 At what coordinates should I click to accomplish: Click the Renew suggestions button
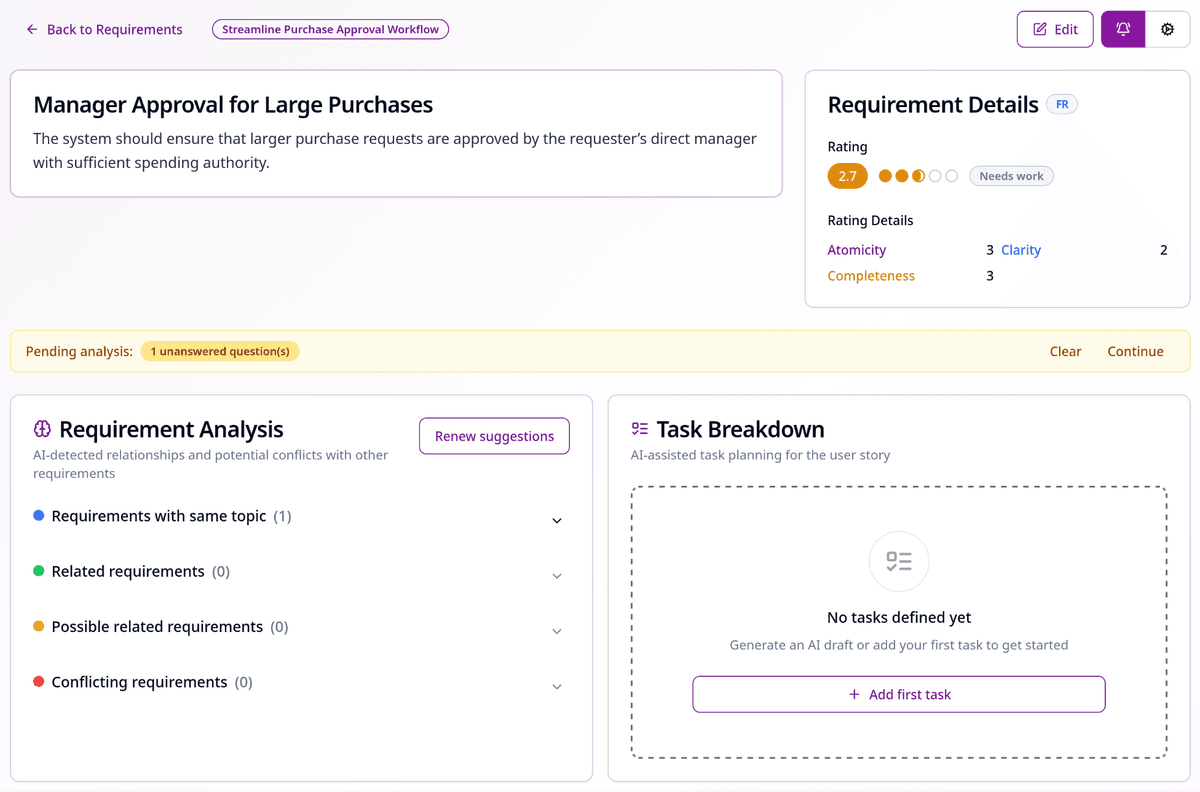[x=494, y=436]
